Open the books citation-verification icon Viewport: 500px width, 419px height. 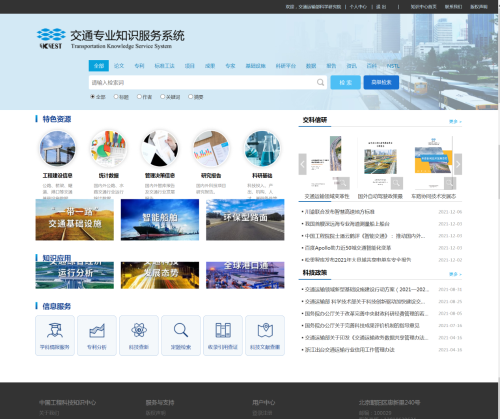pos(223,330)
